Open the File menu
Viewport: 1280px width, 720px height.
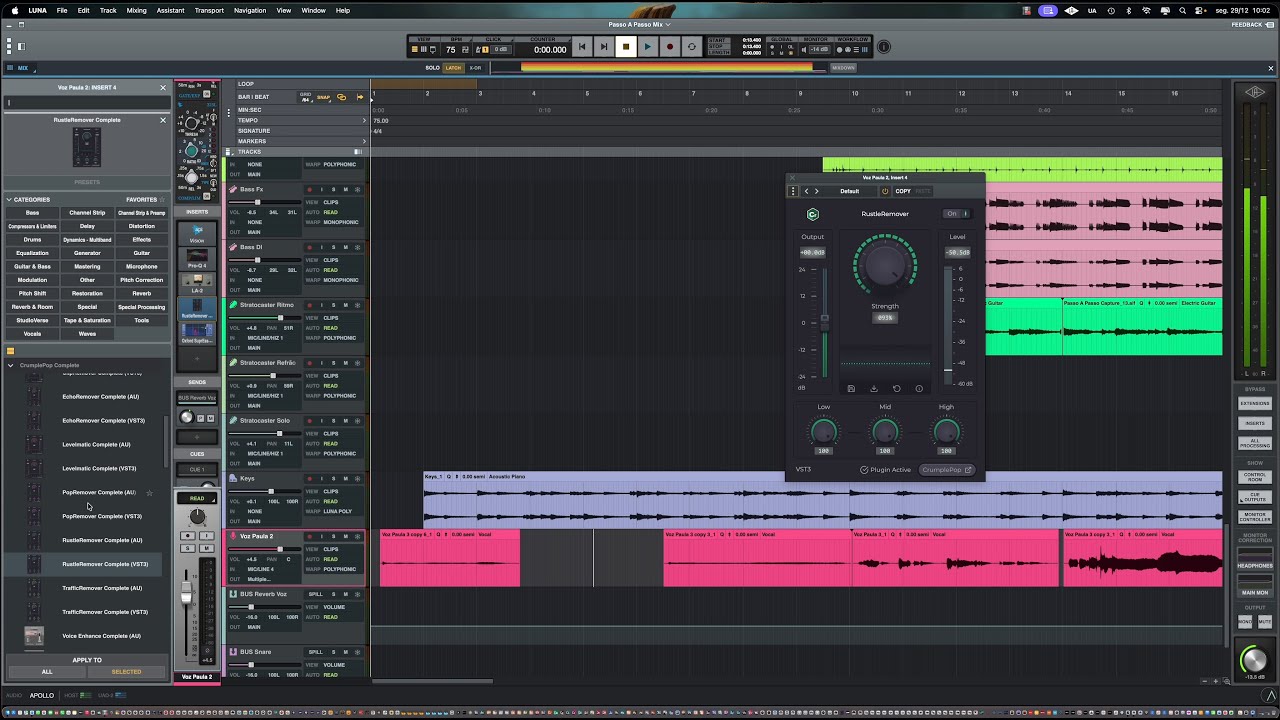click(62, 10)
